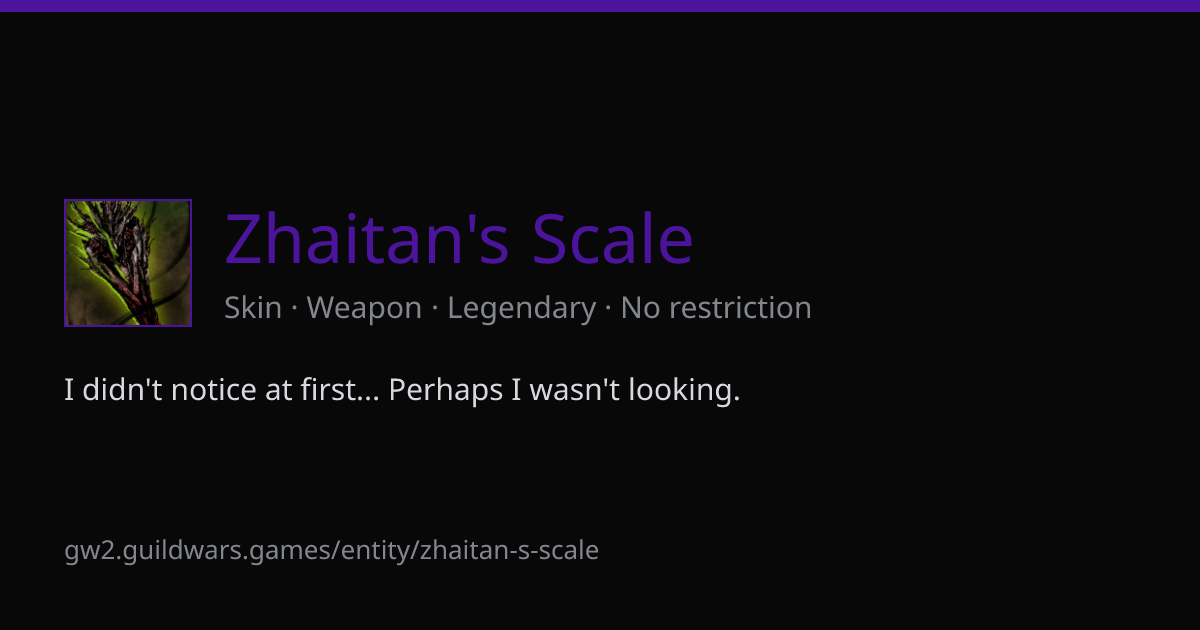Click the word "looking." ending the description
The image size is (1200, 630).
click(685, 390)
